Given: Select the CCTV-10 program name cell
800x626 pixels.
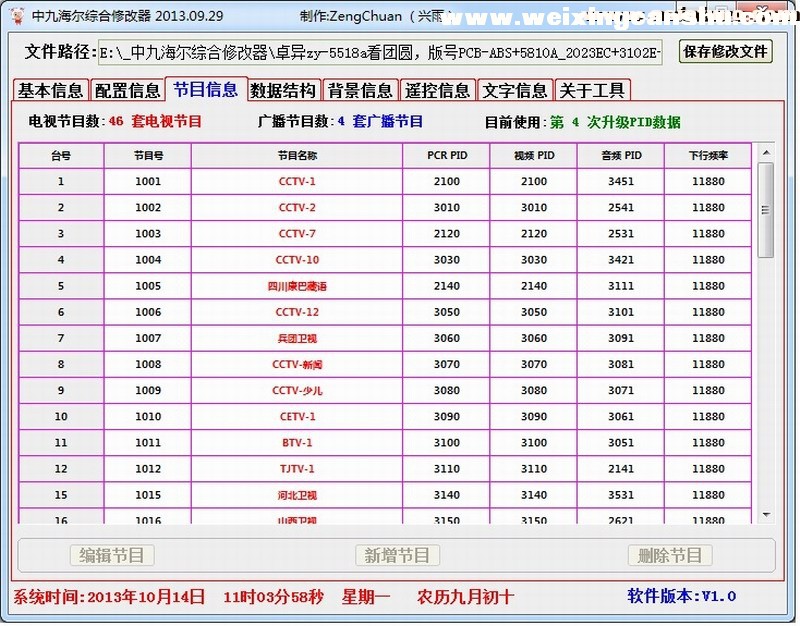Looking at the screenshot, I should pyautogui.click(x=297, y=260).
